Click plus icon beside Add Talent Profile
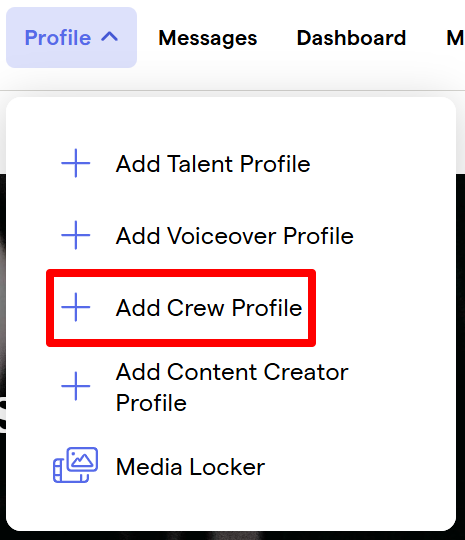465x540 pixels. click(x=76, y=163)
